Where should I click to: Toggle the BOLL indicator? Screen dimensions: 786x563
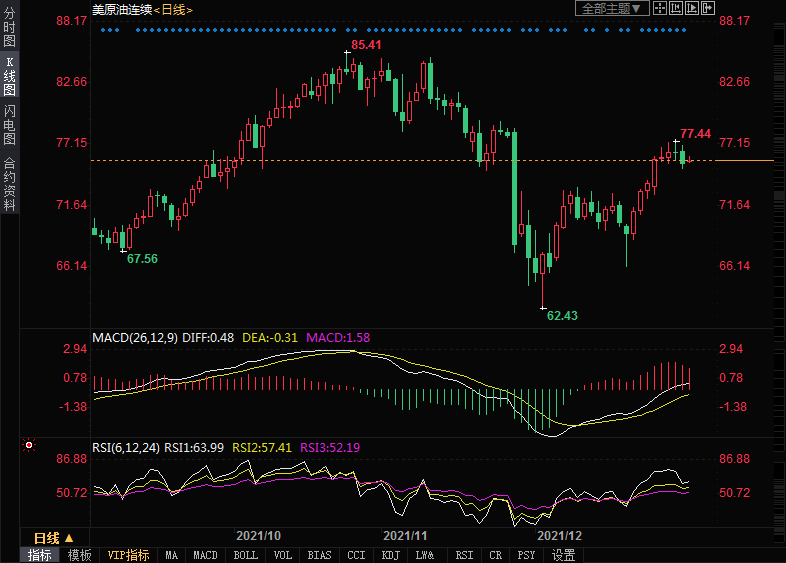click(x=245, y=555)
